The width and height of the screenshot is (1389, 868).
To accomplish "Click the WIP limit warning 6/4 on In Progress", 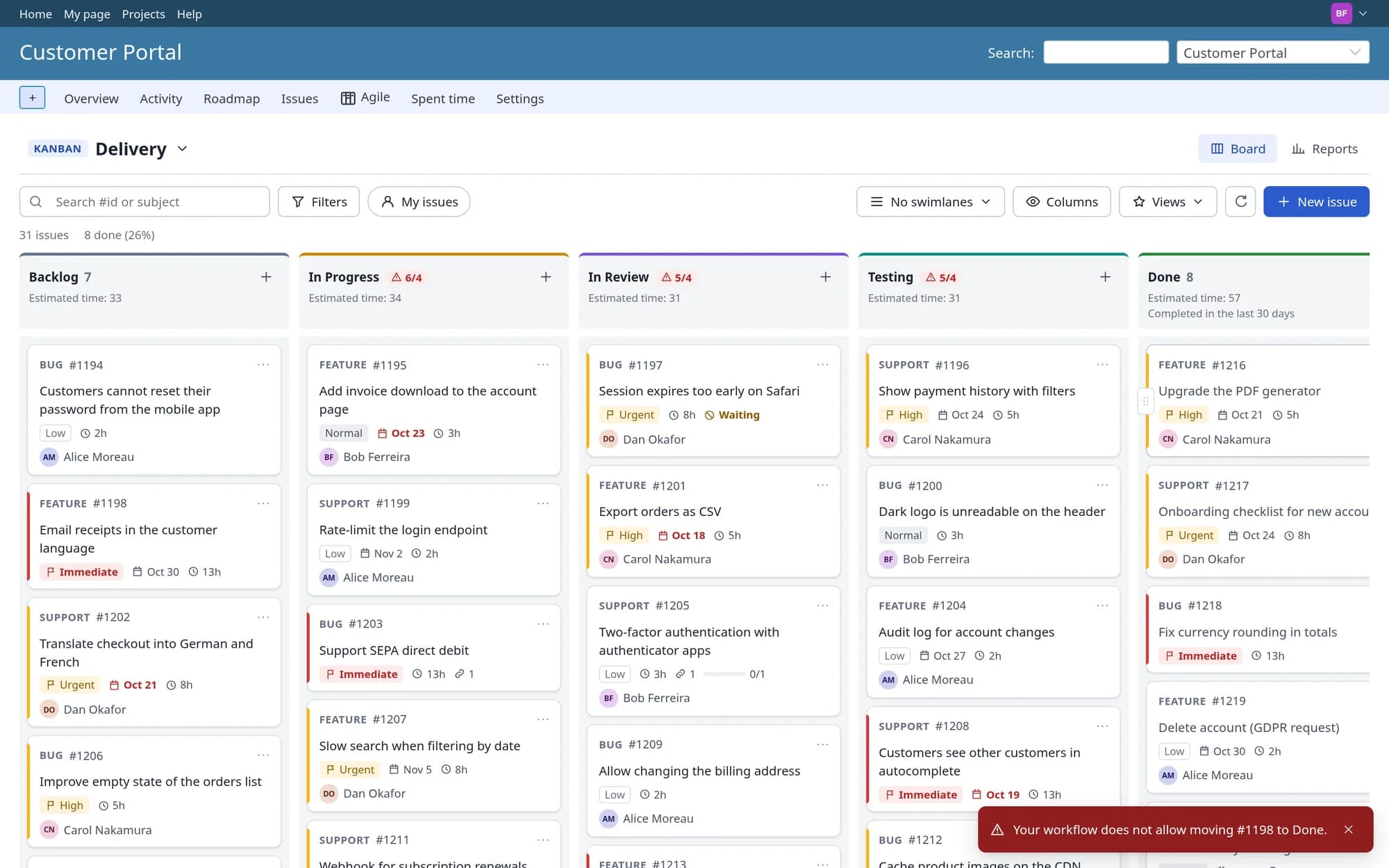I will point(407,277).
